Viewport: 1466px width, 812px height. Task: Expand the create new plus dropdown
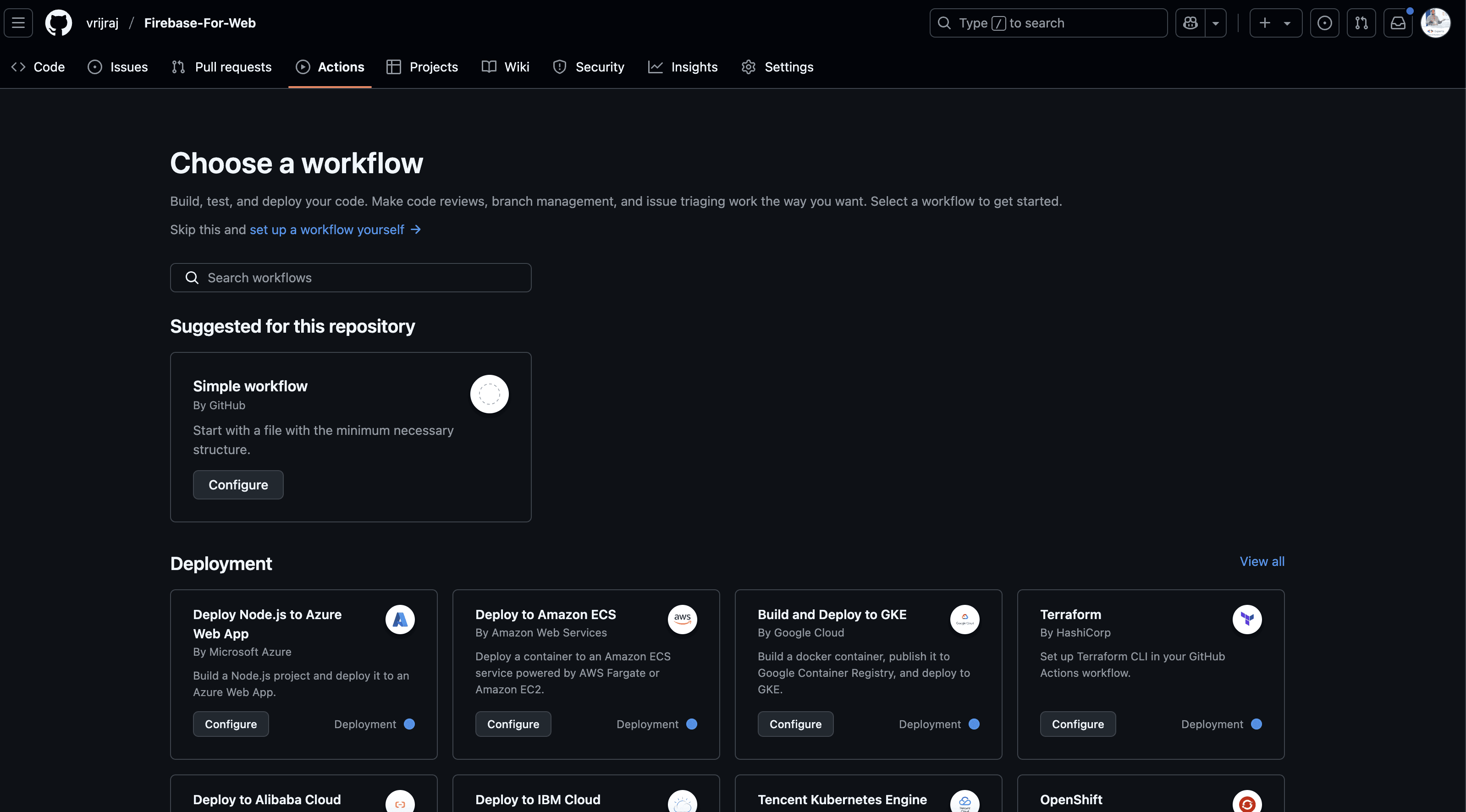pyautogui.click(x=1275, y=23)
